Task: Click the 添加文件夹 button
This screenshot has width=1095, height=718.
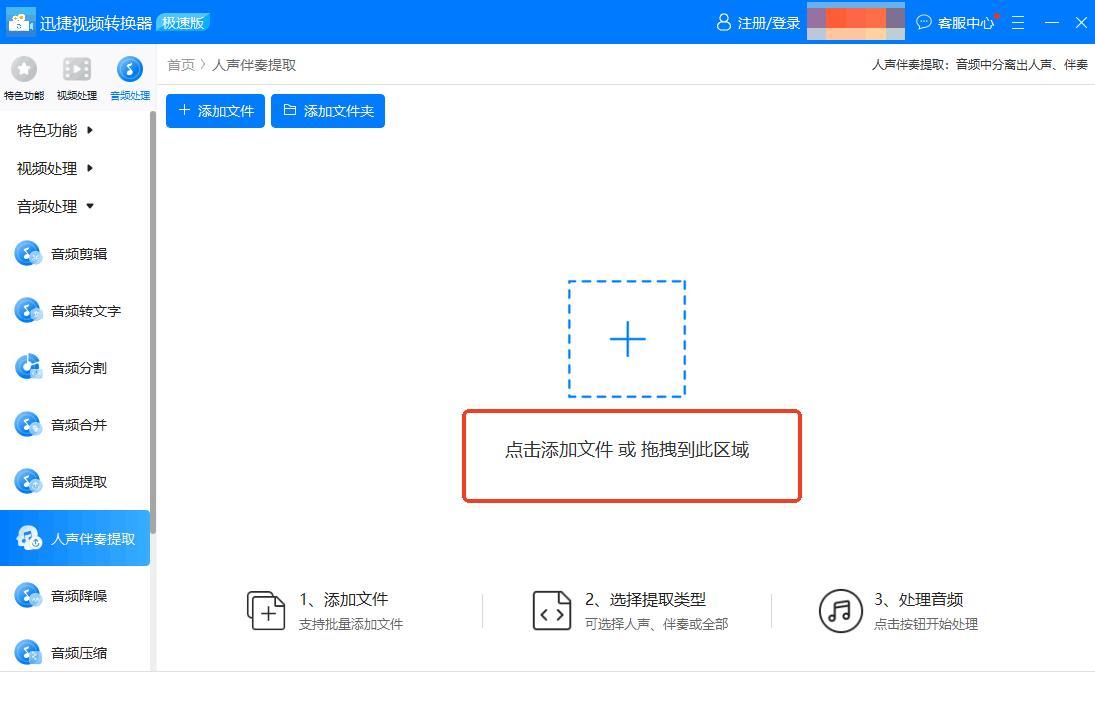Action: click(x=328, y=111)
